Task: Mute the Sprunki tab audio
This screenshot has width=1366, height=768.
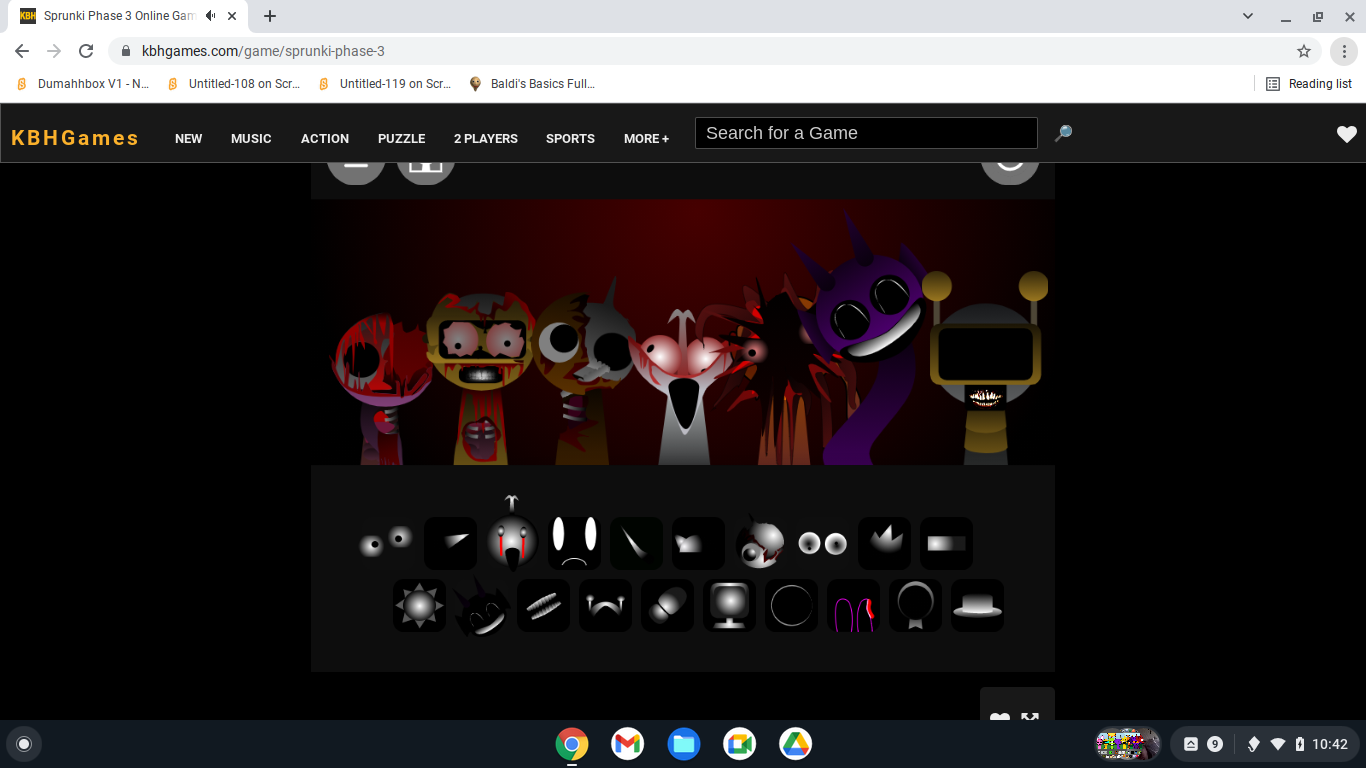Action: [210, 16]
